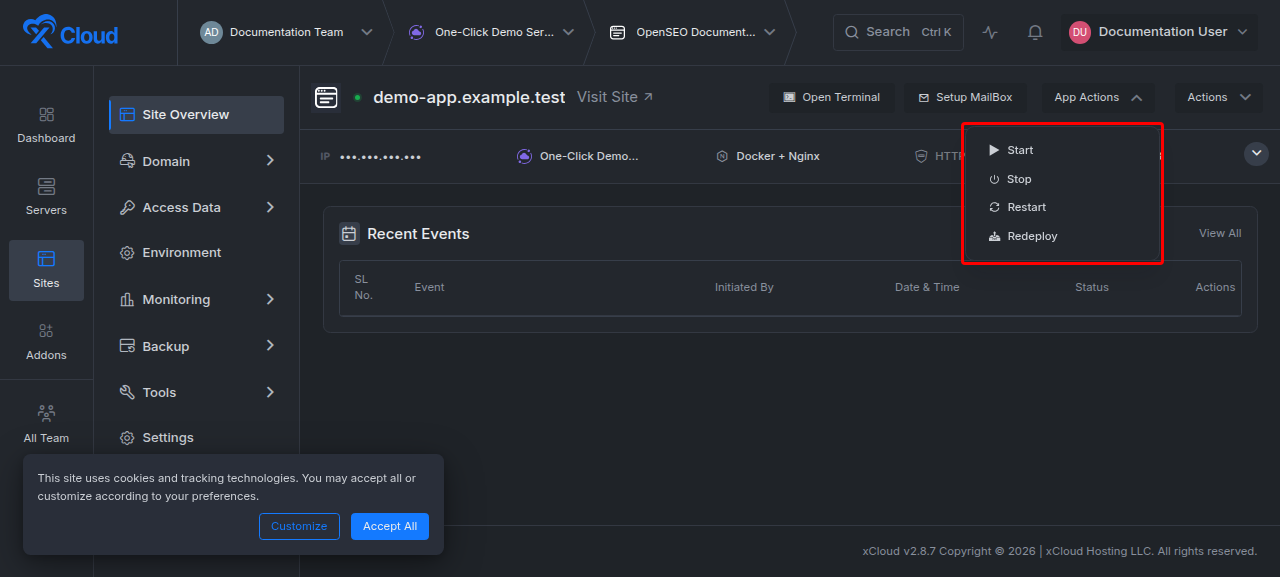1280x577 pixels.
Task: Open All Team in the sidebar
Action: coord(46,425)
